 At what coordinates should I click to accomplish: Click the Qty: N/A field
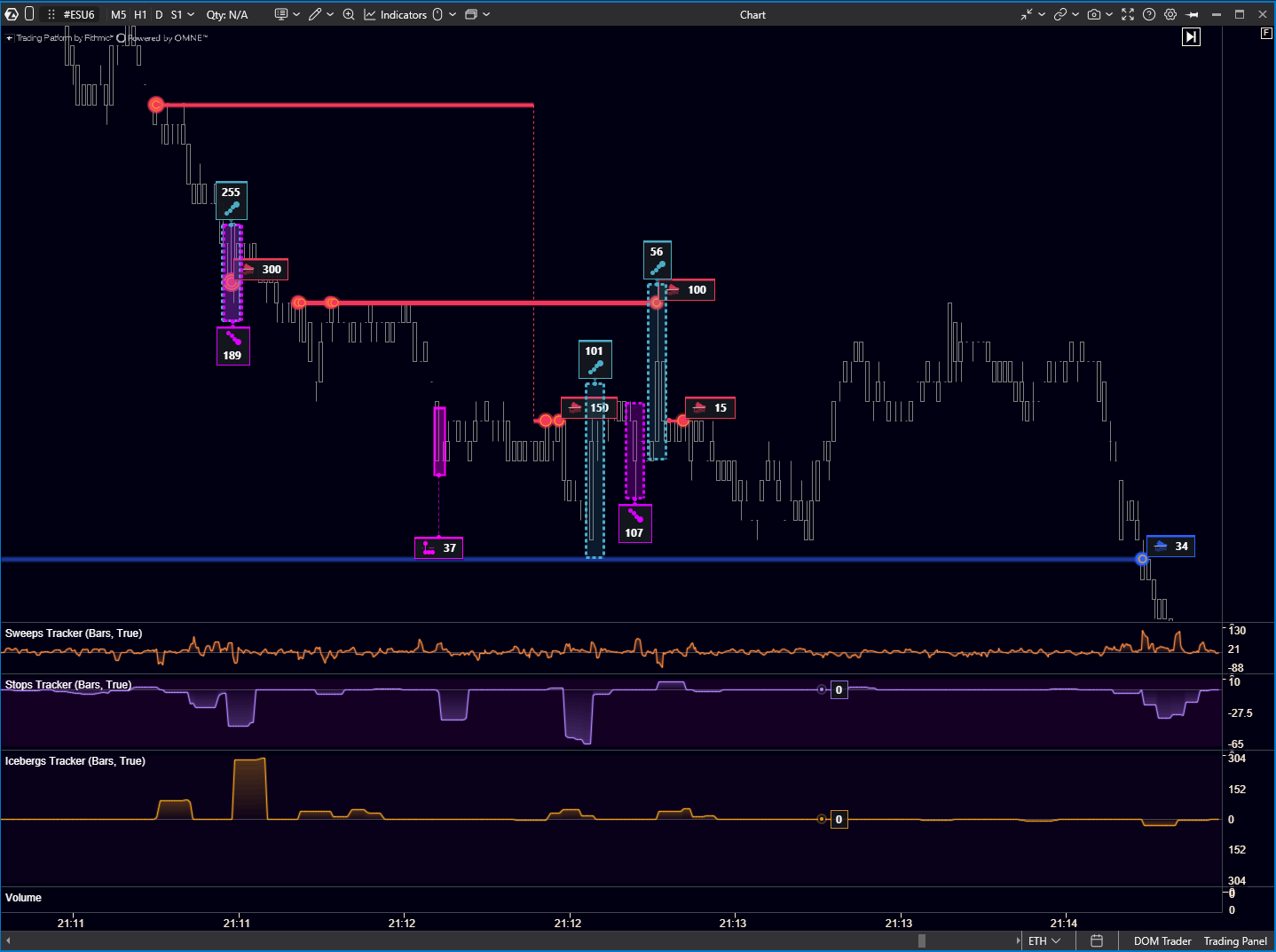227,15
